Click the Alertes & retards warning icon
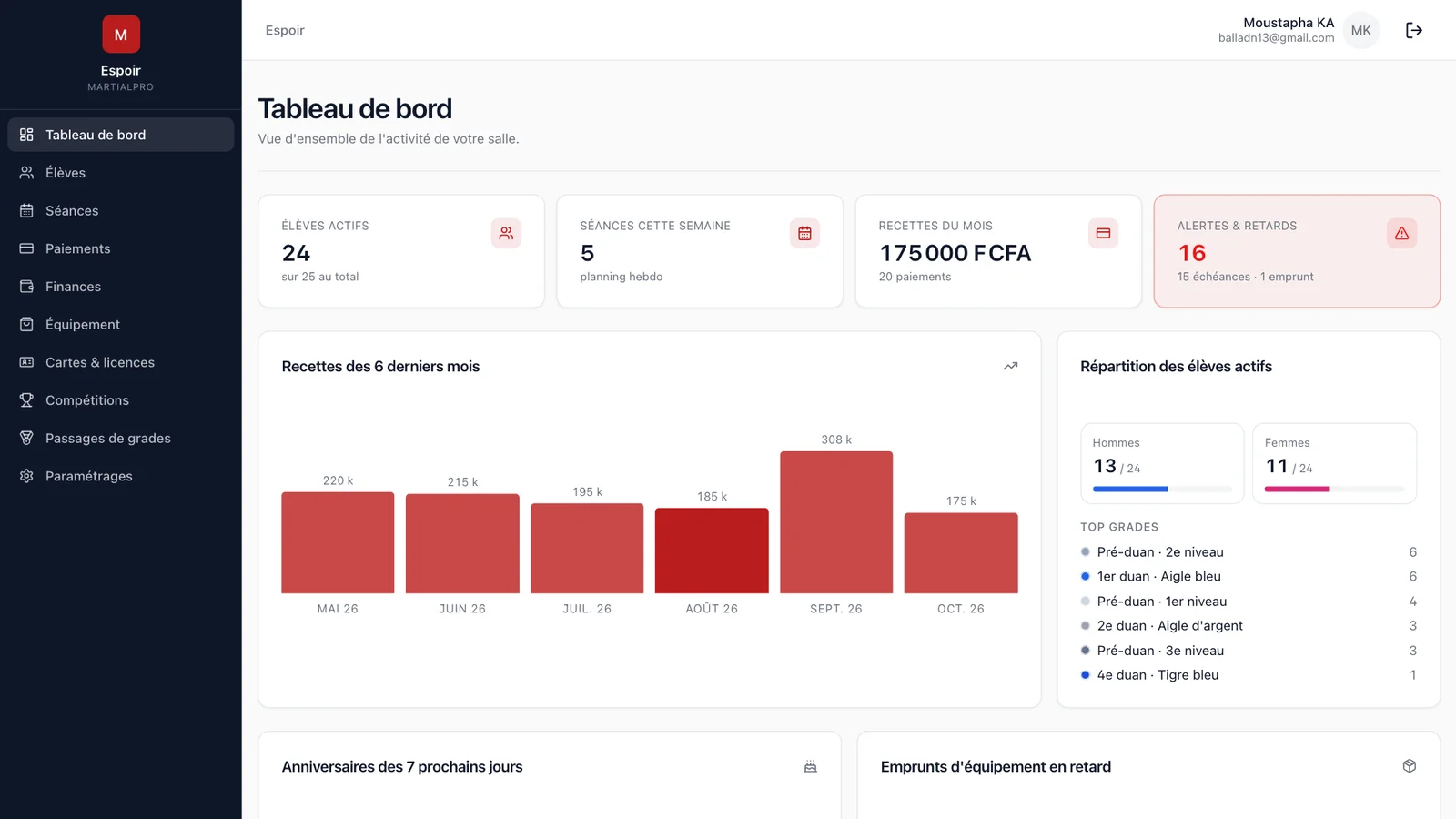This screenshot has width=1456, height=819. tap(1401, 233)
